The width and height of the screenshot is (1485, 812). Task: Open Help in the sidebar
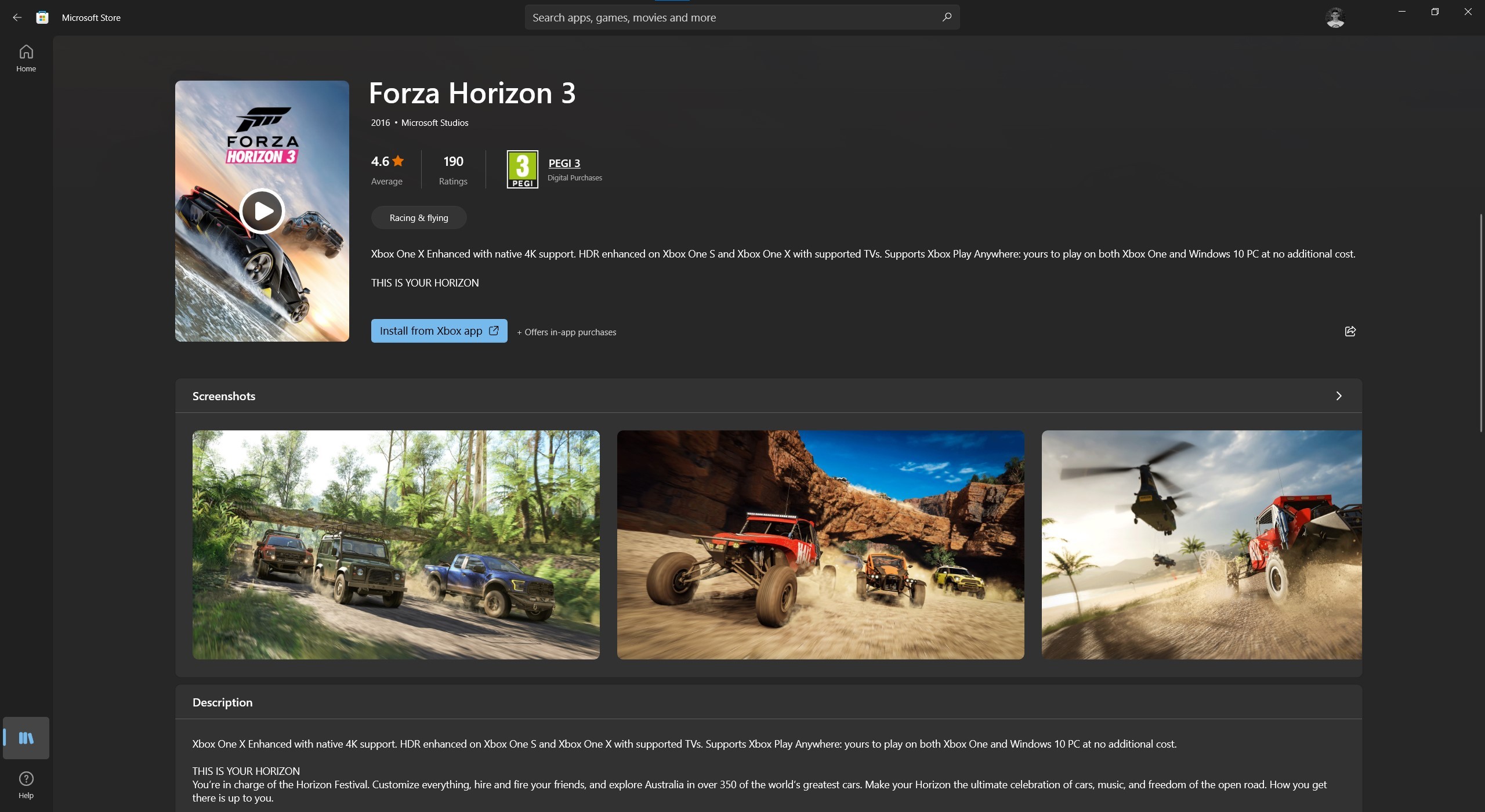click(x=26, y=785)
